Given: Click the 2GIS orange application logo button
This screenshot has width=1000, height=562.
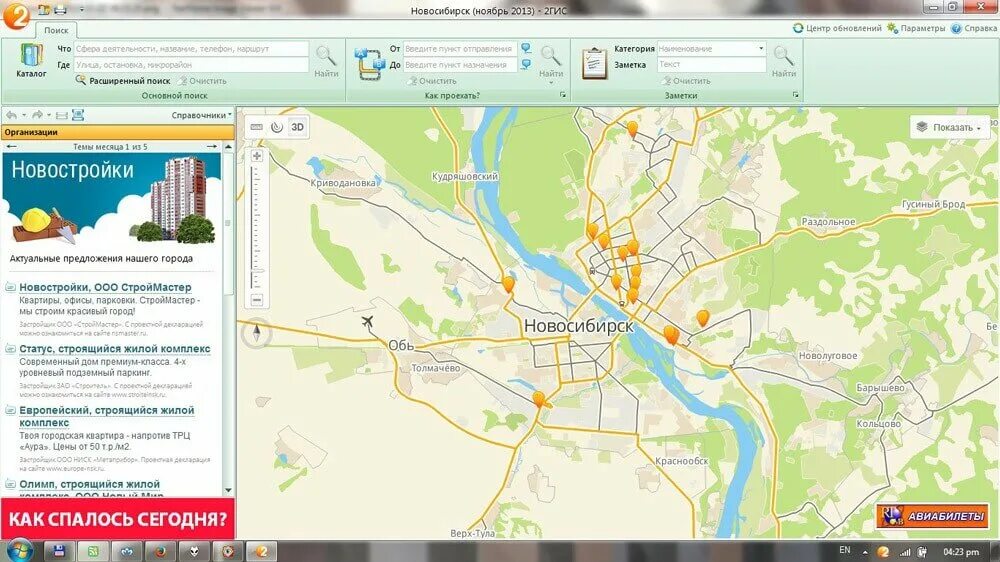Looking at the screenshot, I should [x=16, y=15].
